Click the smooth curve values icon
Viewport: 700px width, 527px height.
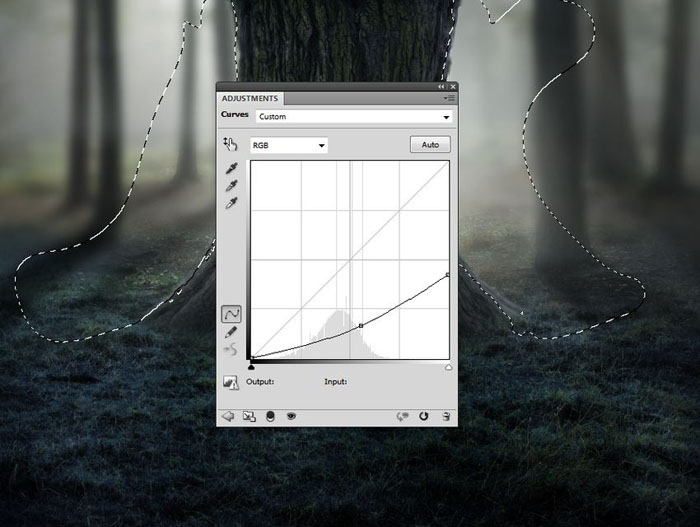click(230, 350)
